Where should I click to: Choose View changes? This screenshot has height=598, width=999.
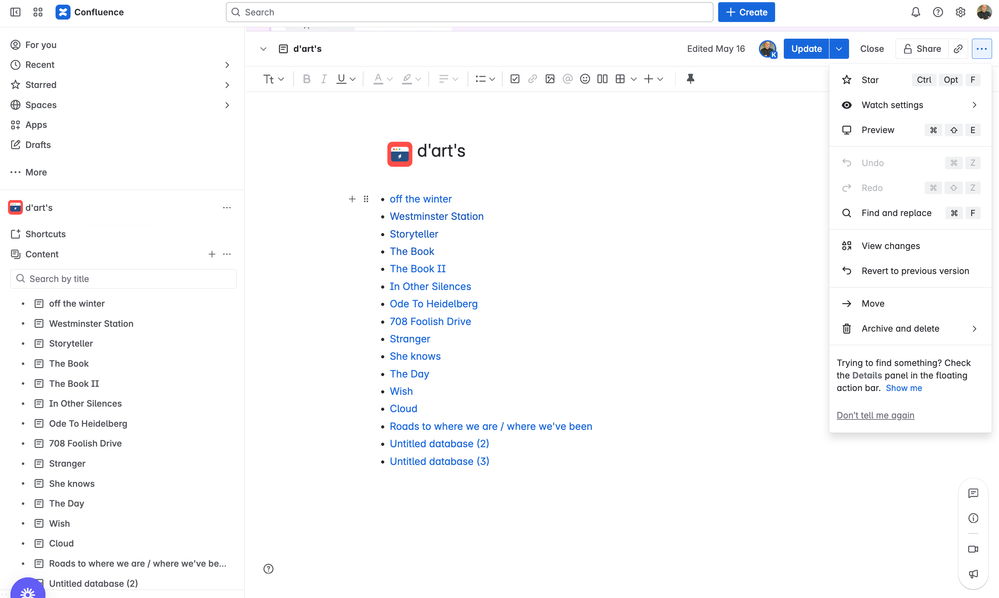[x=910, y=246]
